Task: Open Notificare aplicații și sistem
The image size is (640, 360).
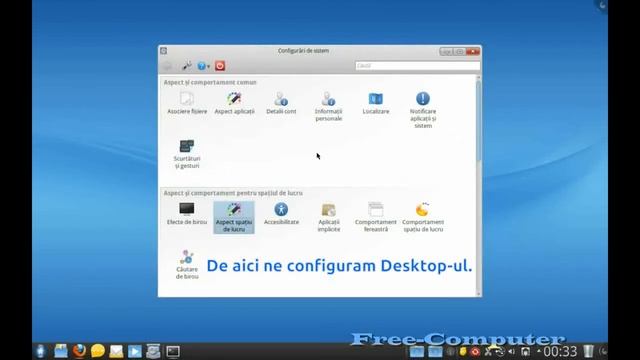Action: pyautogui.click(x=423, y=110)
